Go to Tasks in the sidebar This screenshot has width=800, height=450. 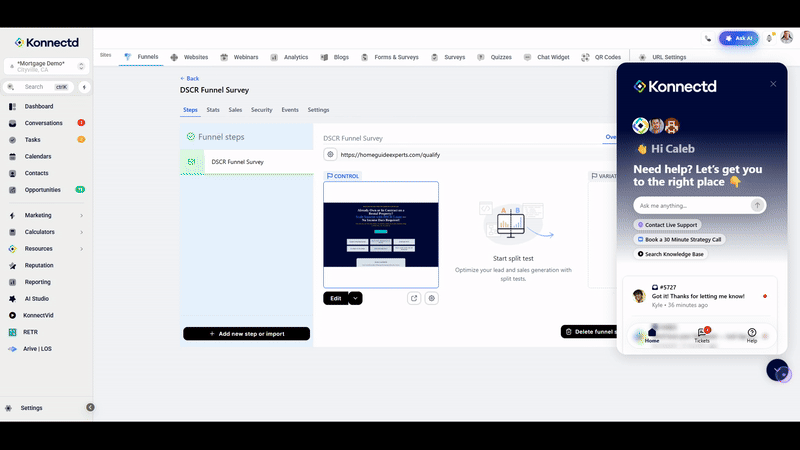[x=33, y=140]
